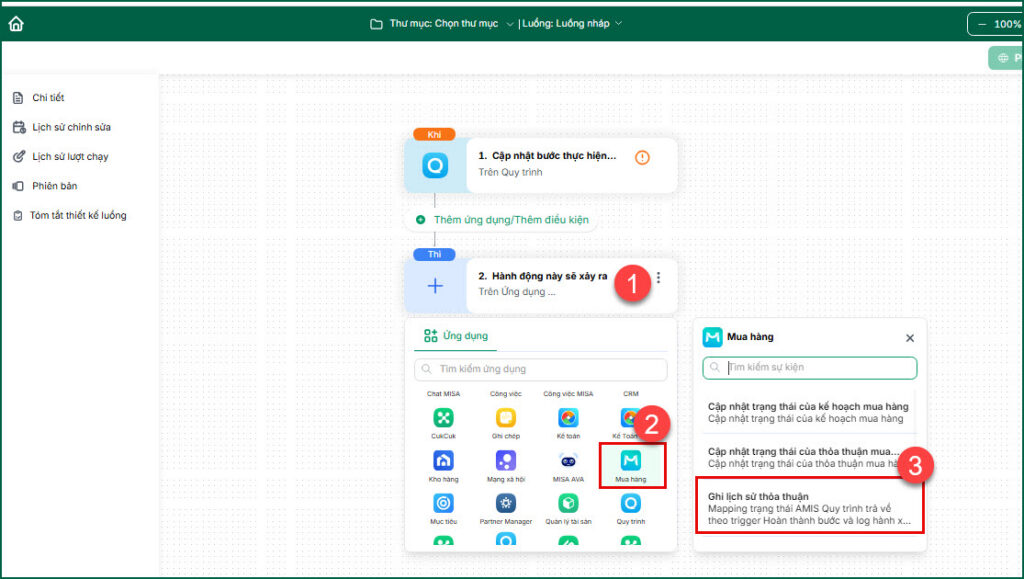Click Thêm ứng dụng/Thêm điều kiện link
This screenshot has width=1024, height=579.
[502, 220]
